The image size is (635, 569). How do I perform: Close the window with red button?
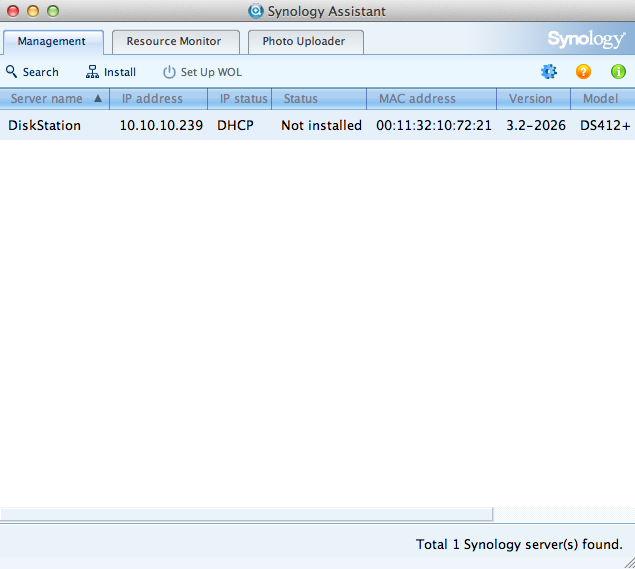13,11
